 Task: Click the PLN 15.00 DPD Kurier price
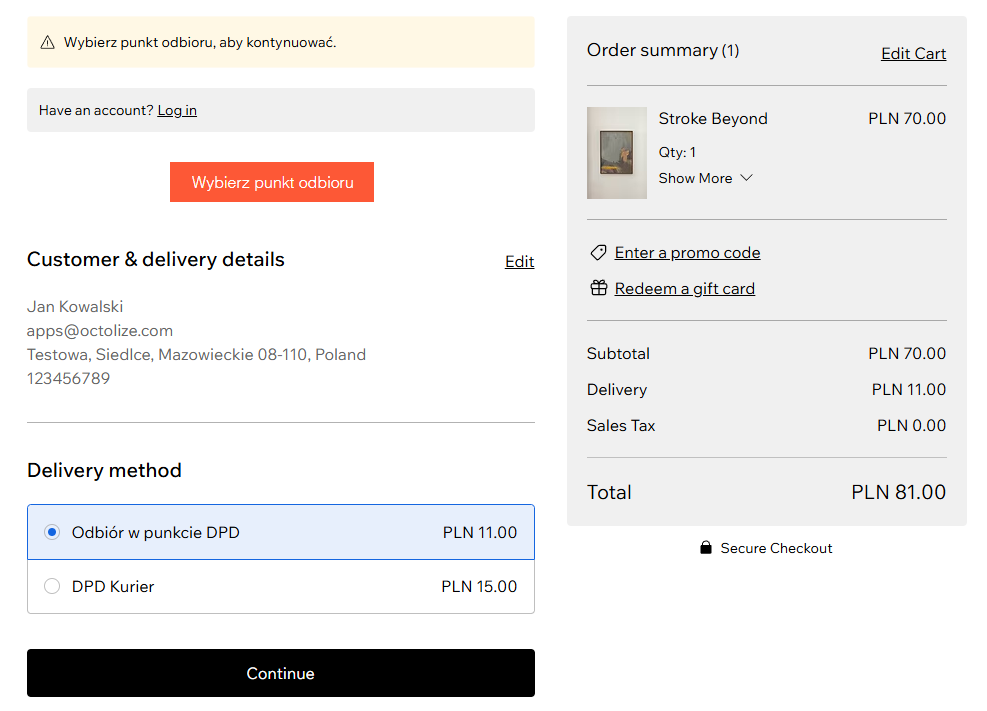click(x=479, y=587)
